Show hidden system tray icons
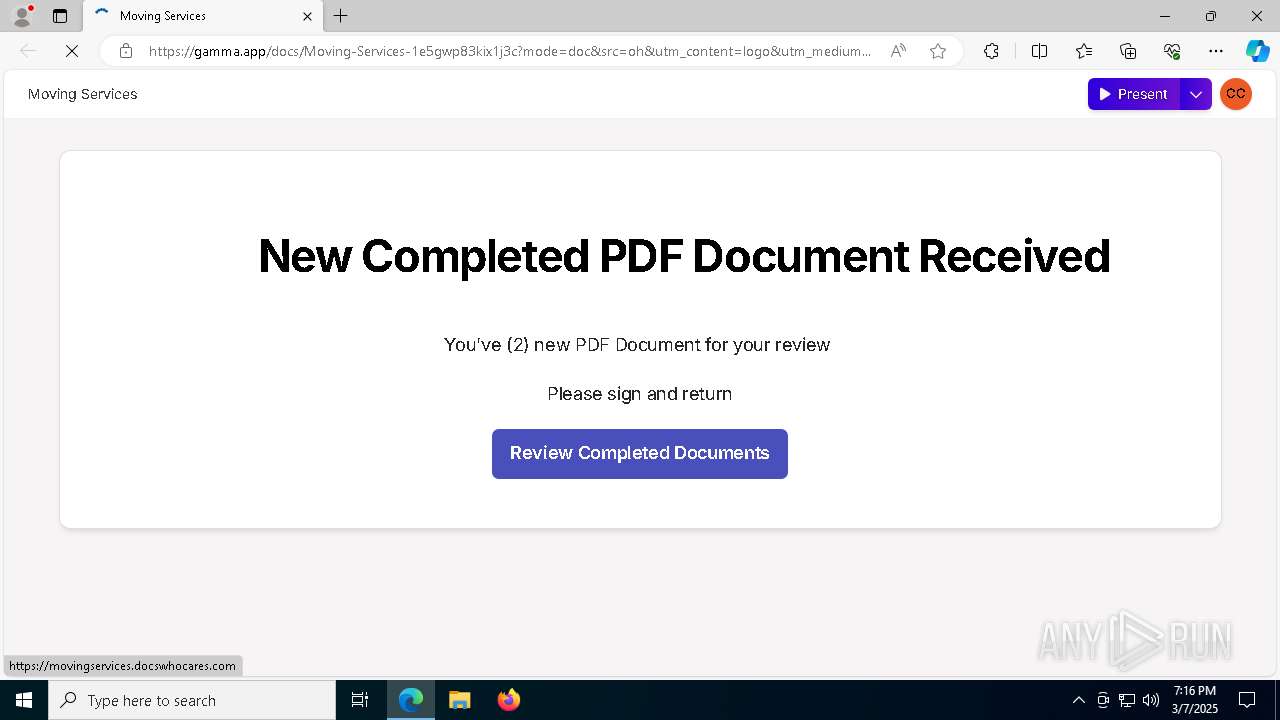This screenshot has height=720, width=1280. [x=1078, y=700]
